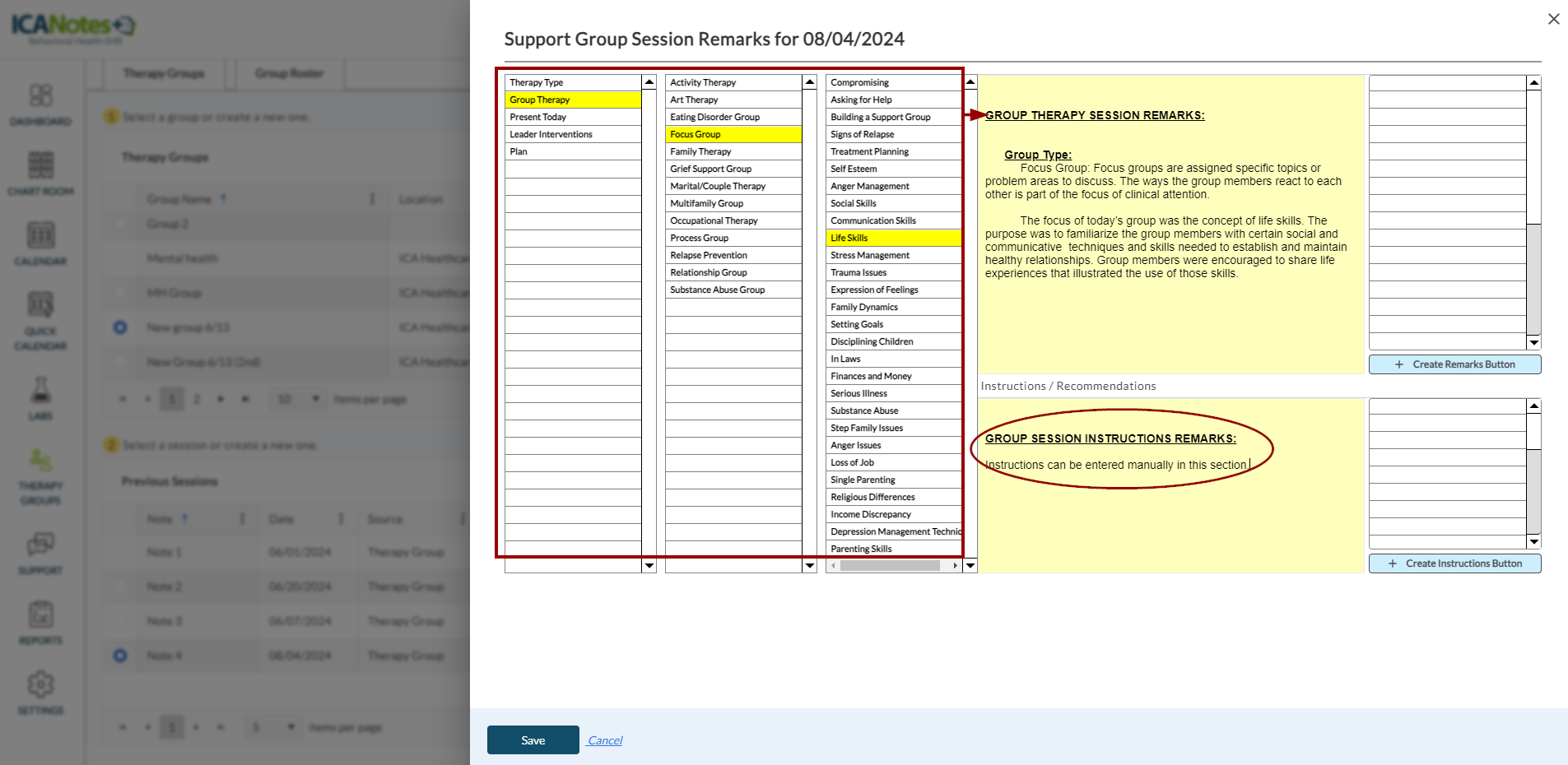Choose Finances and Money topic

pyautogui.click(x=894, y=376)
